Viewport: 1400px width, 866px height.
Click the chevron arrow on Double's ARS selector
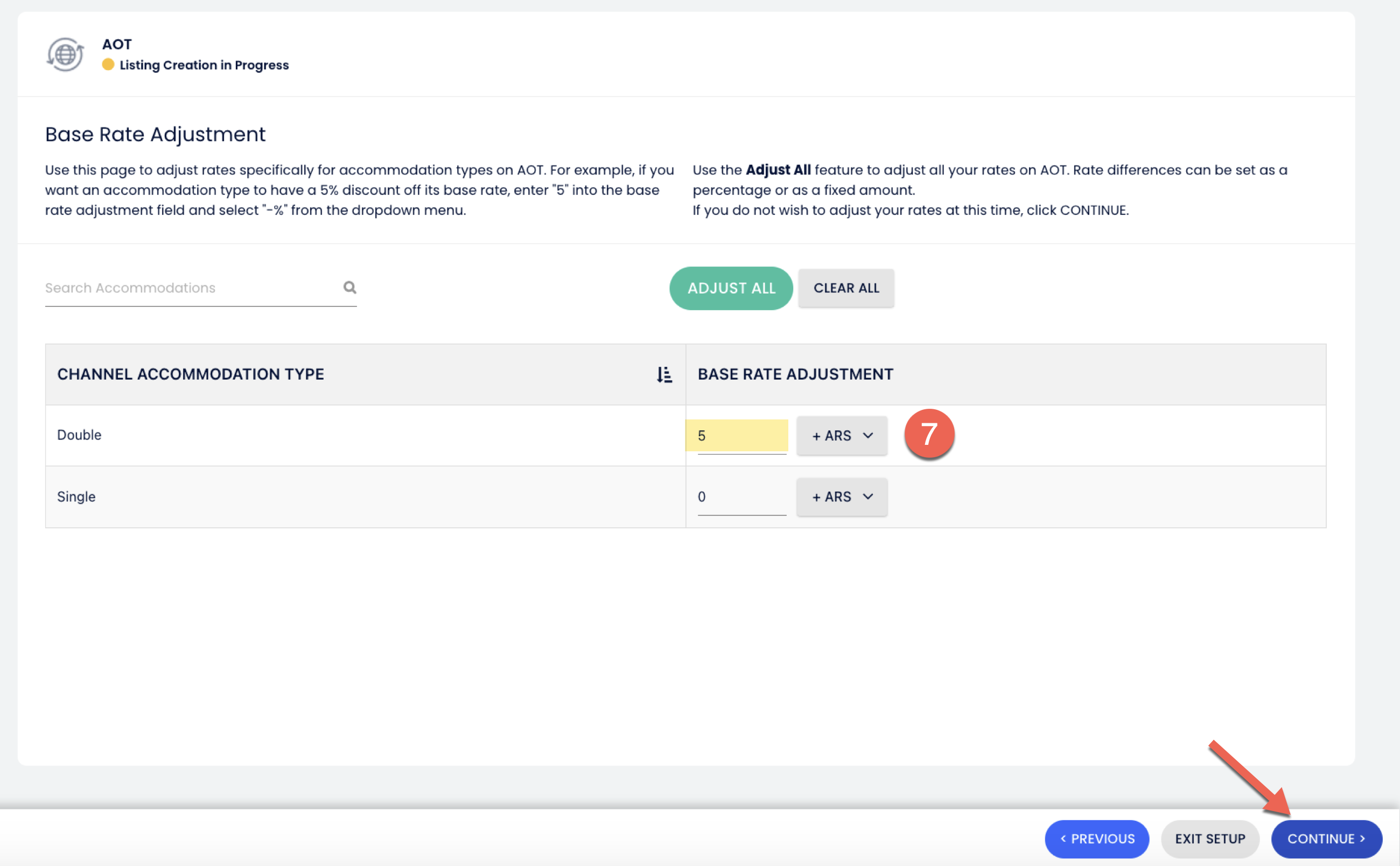(868, 436)
